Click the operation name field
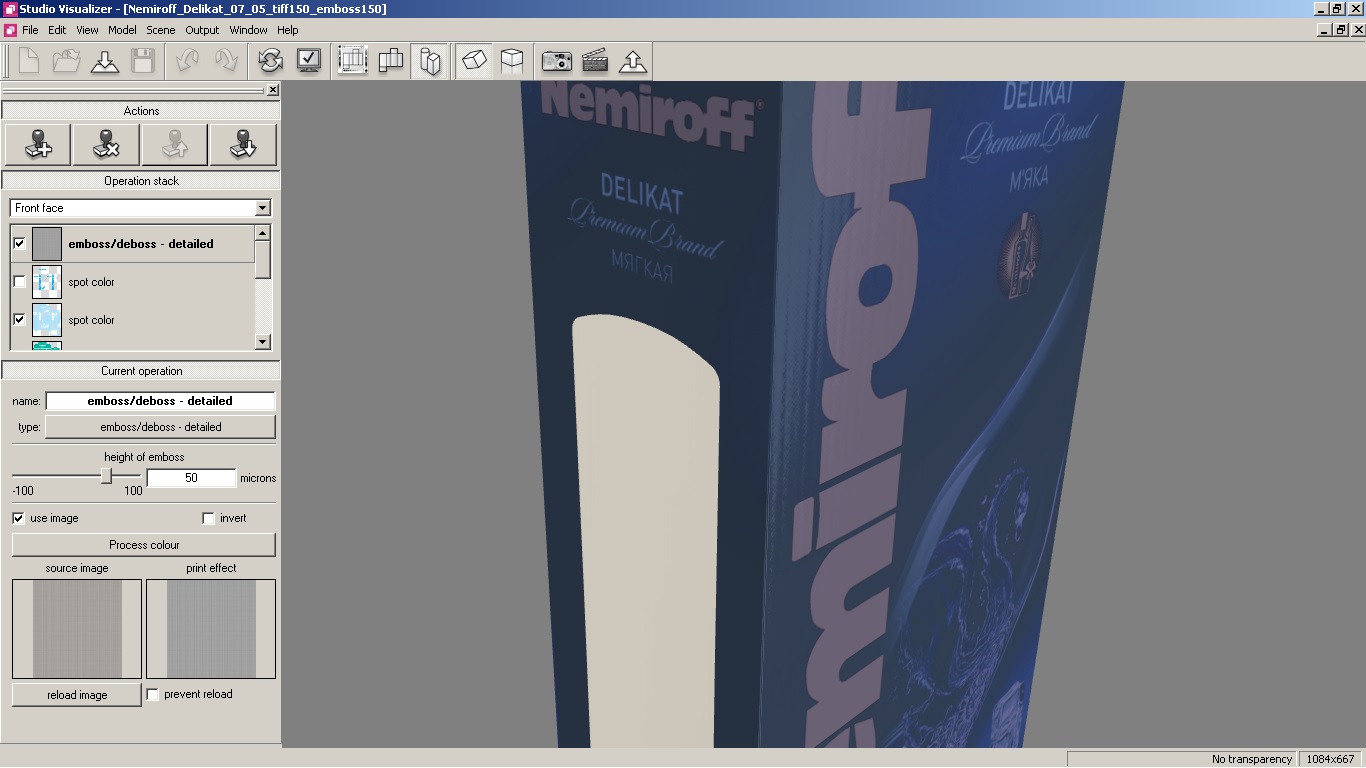The height and width of the screenshot is (768, 1366). pos(160,401)
